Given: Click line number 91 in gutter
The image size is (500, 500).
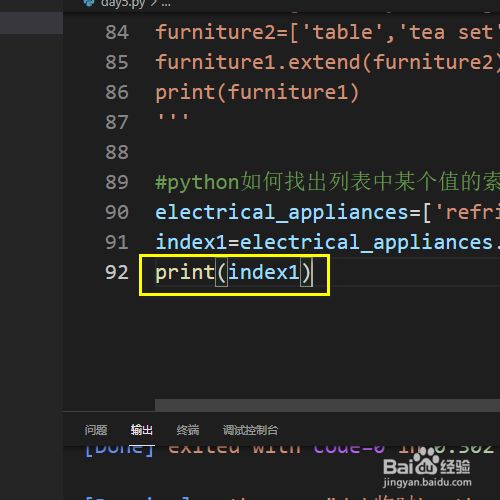Looking at the screenshot, I should coord(117,242).
